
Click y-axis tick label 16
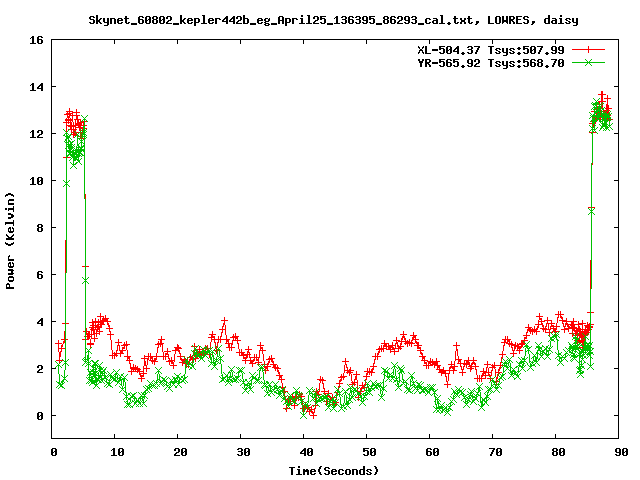point(36,40)
